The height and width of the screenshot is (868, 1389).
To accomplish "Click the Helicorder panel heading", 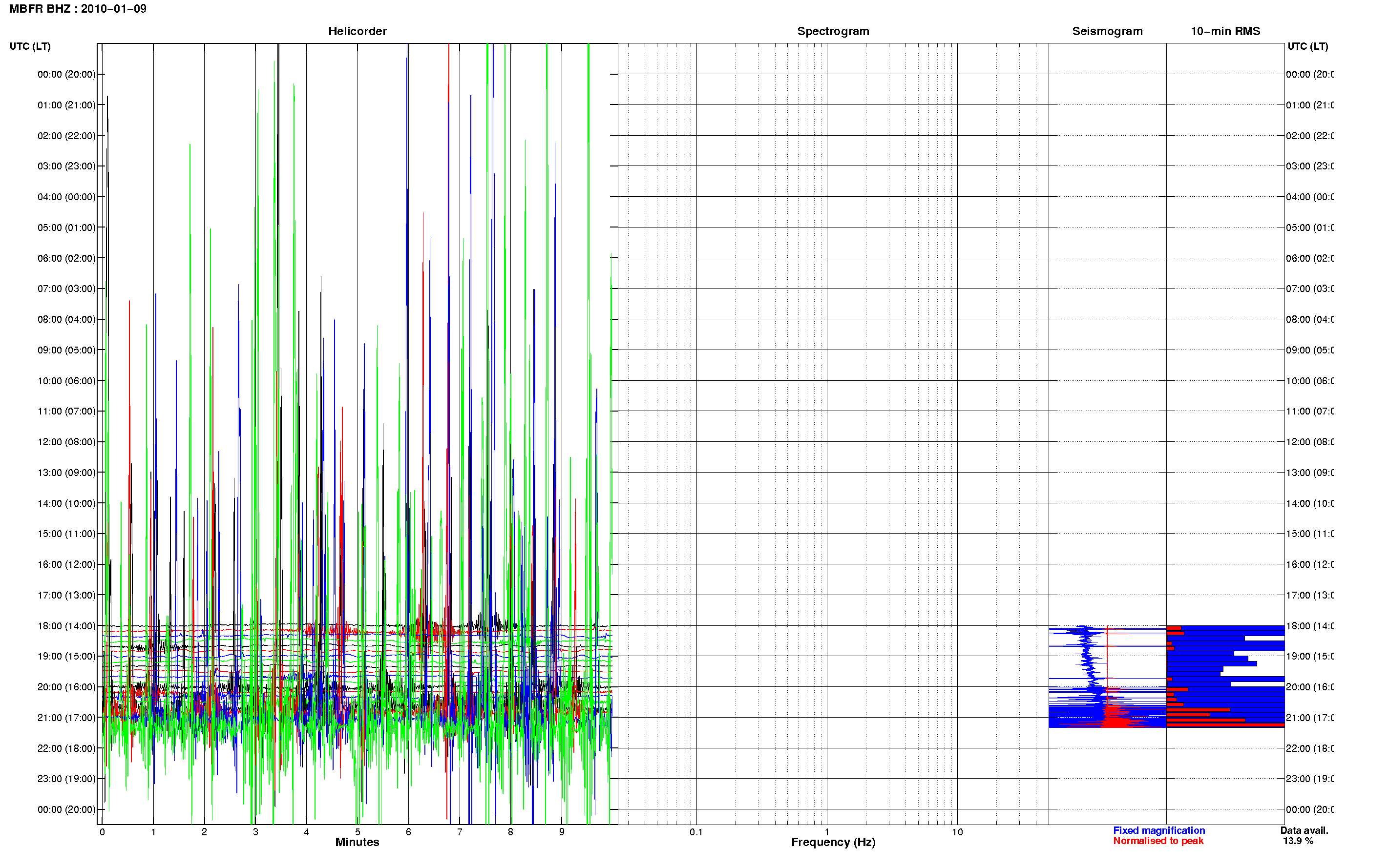I will pos(357,31).
